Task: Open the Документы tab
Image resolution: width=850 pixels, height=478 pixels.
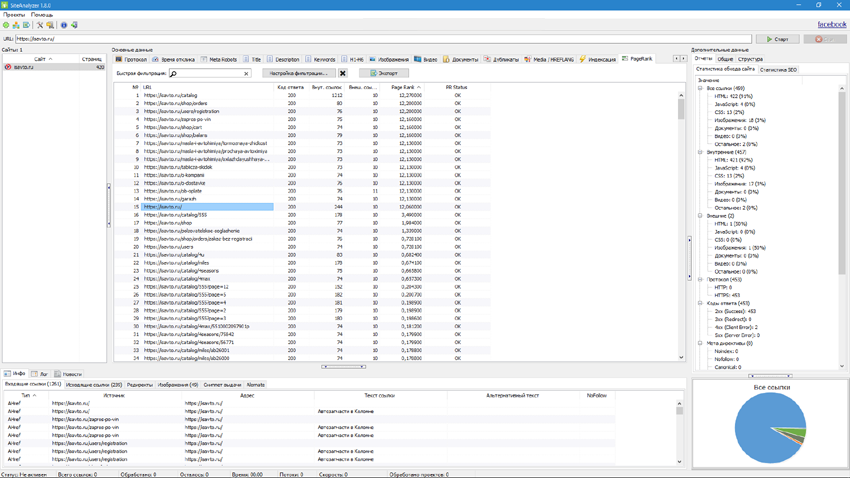Action: [461, 59]
